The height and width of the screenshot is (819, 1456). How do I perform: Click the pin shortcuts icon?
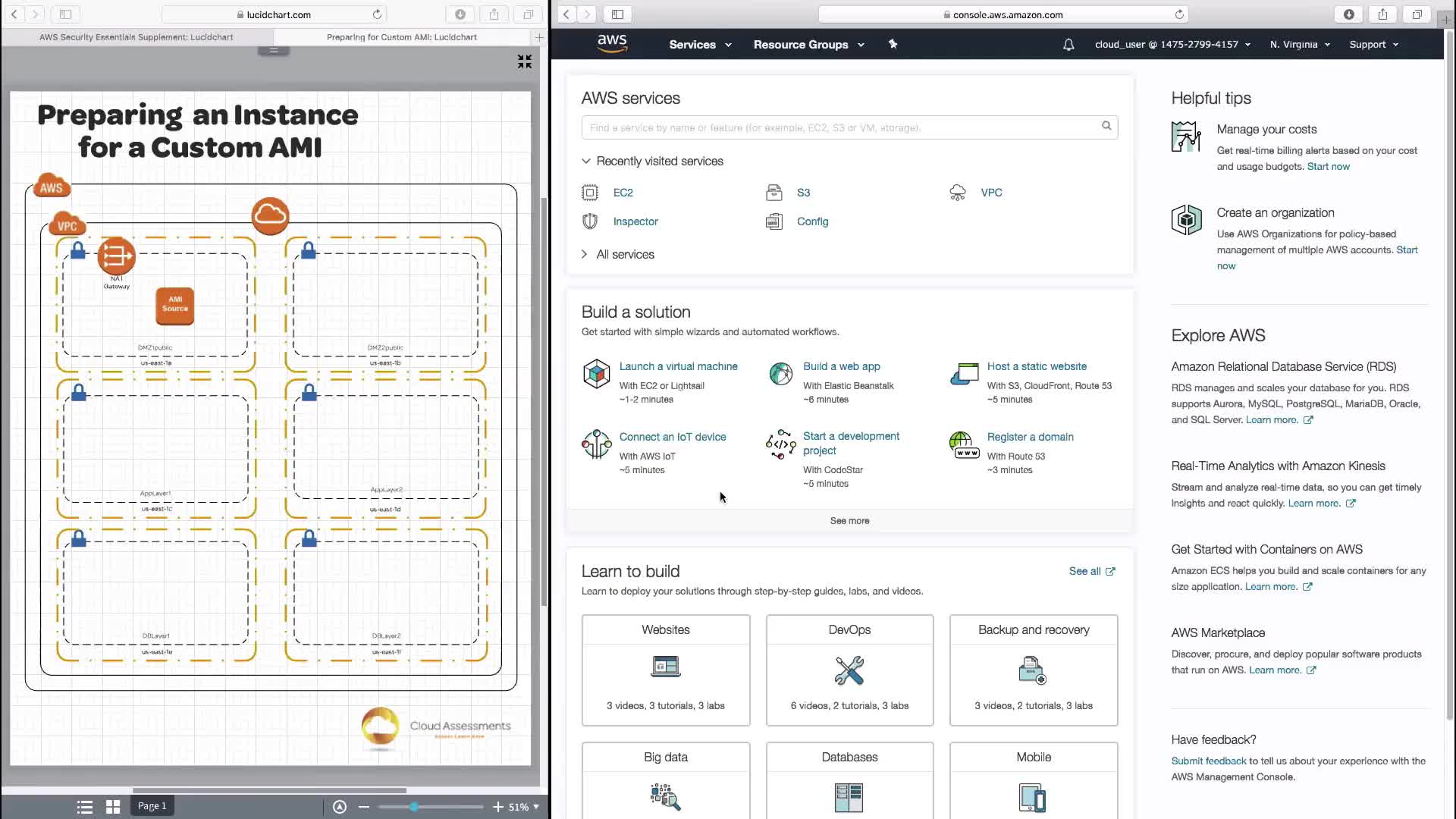(893, 44)
